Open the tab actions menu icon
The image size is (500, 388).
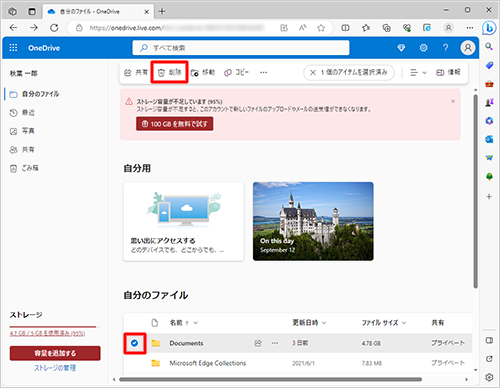[32, 12]
